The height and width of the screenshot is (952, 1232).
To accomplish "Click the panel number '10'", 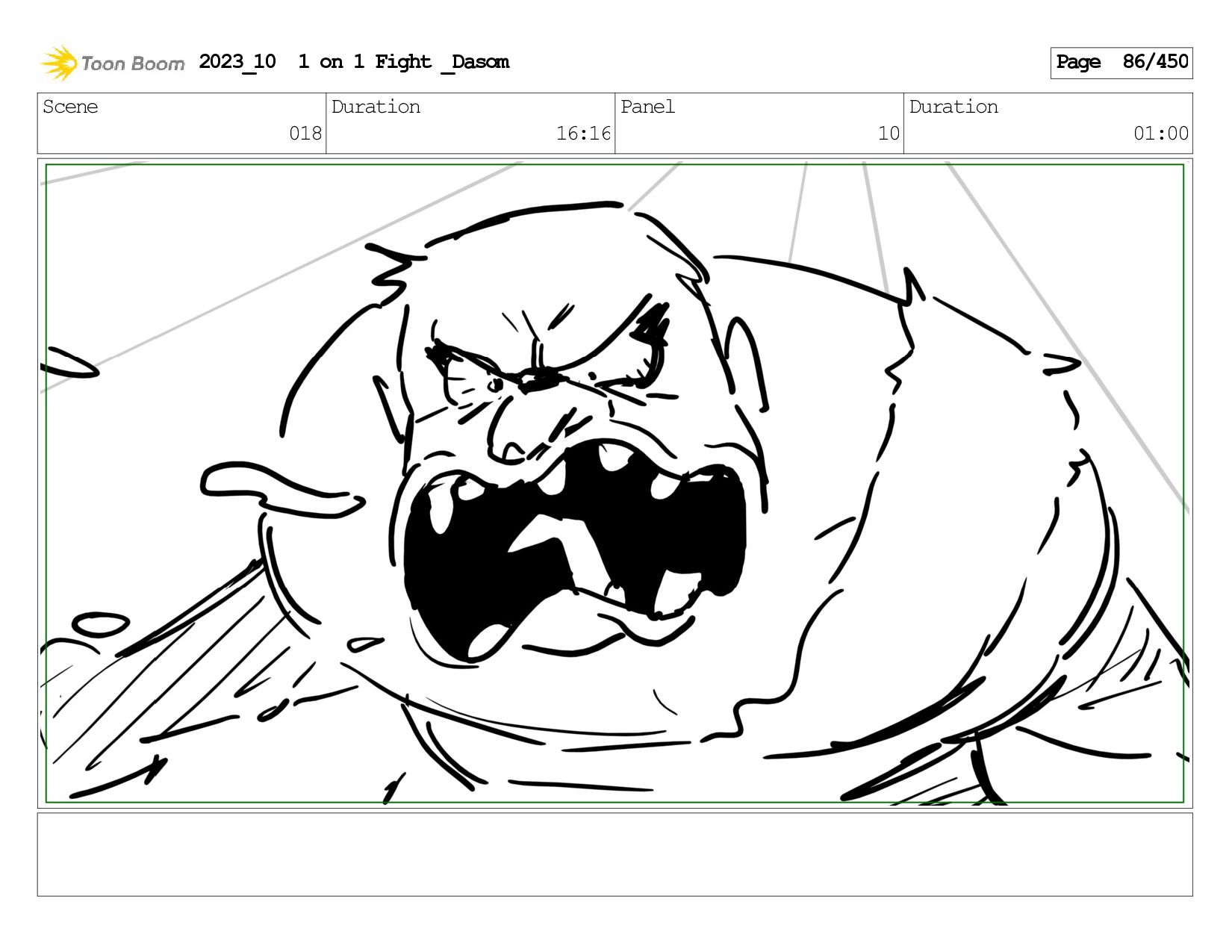I will 889,134.
